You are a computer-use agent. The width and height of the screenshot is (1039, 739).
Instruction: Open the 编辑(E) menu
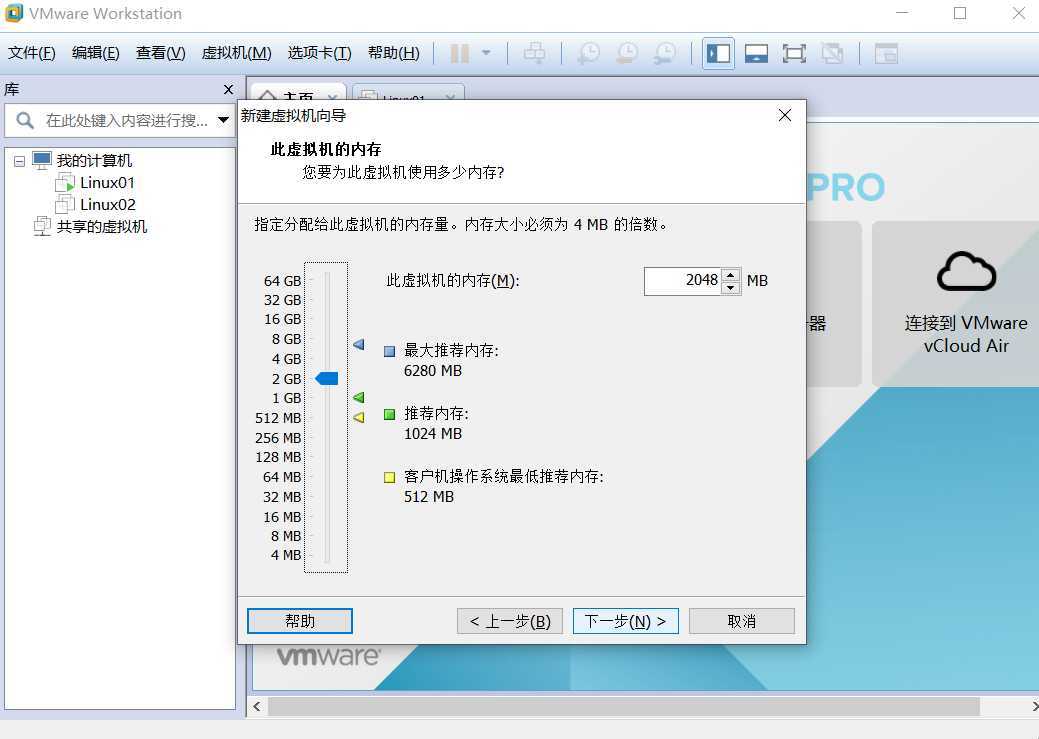click(x=95, y=53)
